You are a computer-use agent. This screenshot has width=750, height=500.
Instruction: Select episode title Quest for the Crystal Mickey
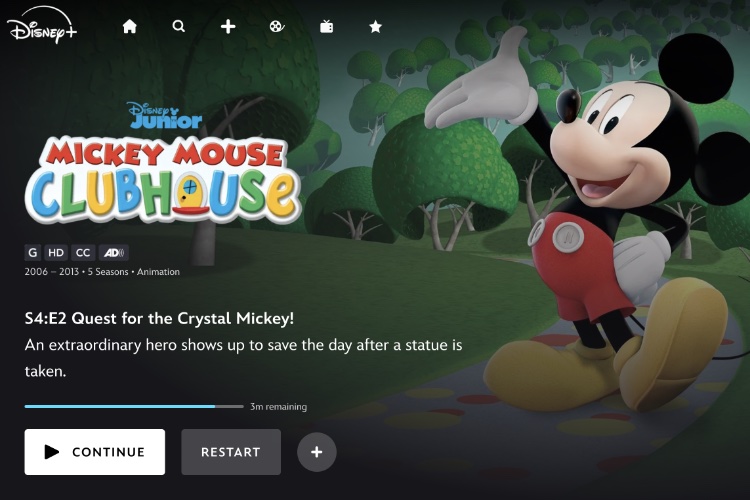click(159, 318)
